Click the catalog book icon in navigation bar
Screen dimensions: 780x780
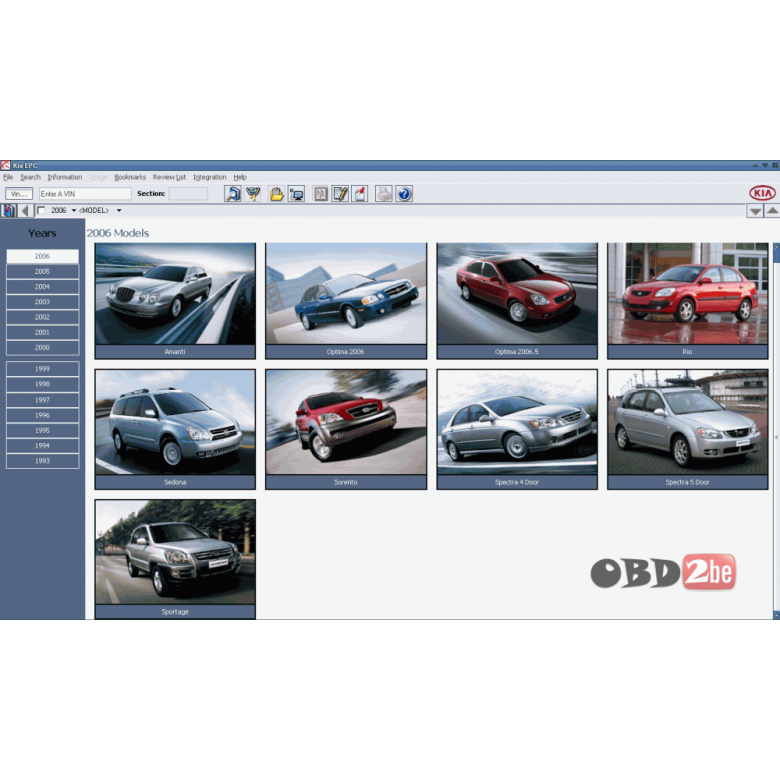tap(8, 210)
